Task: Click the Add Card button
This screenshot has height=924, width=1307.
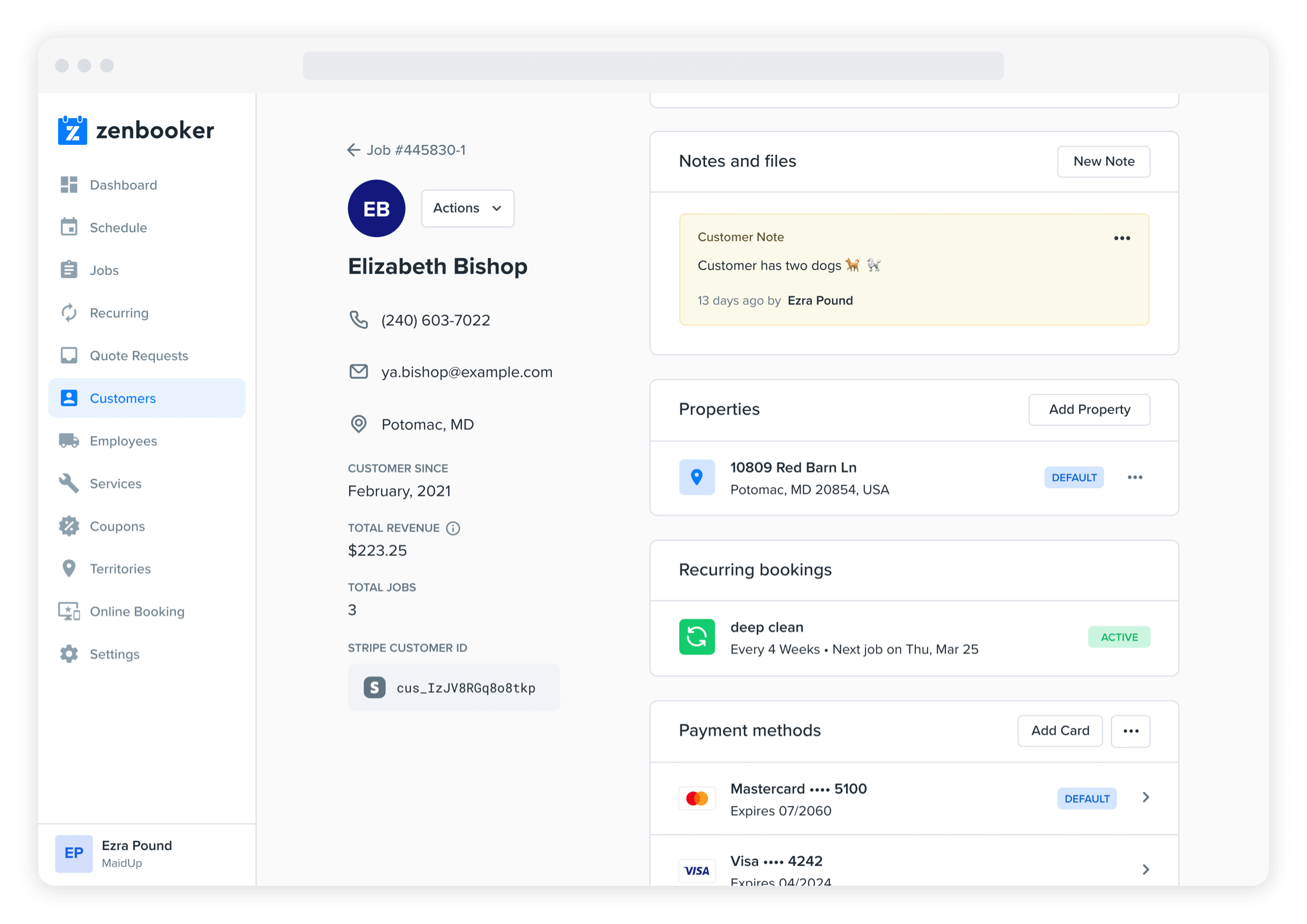Action: point(1060,731)
